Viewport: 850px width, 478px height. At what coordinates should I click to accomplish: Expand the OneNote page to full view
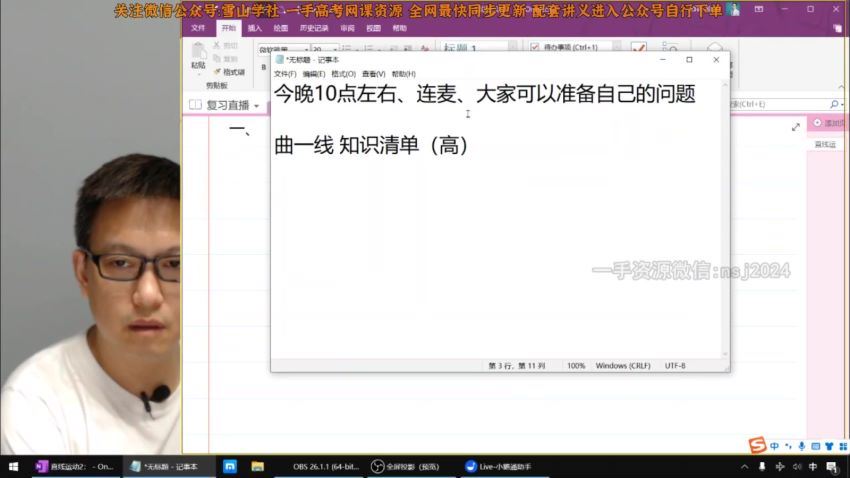(795, 127)
